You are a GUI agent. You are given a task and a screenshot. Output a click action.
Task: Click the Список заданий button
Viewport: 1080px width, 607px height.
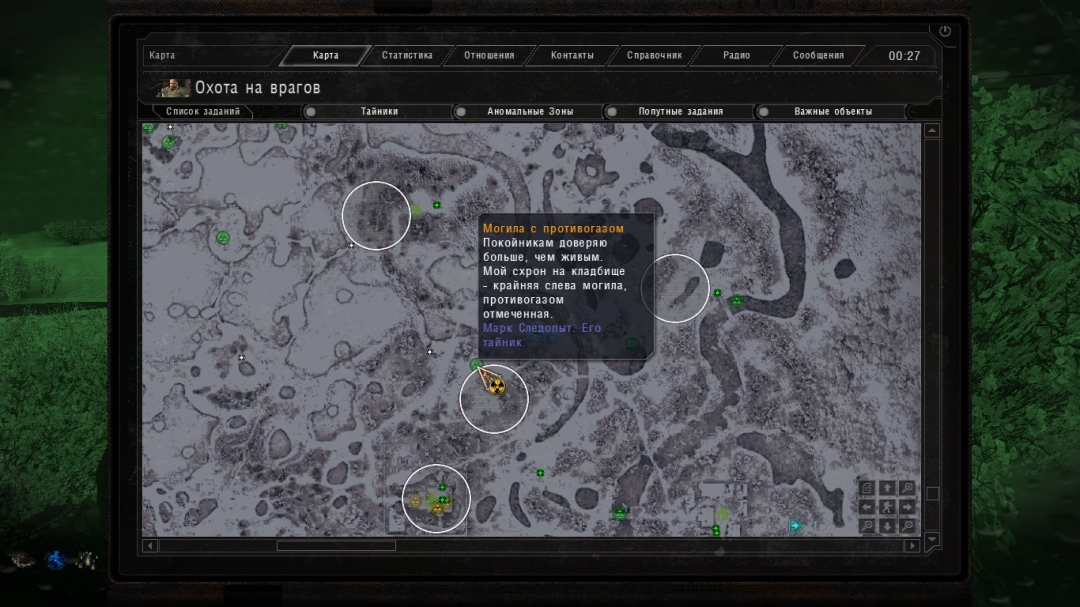pos(202,112)
